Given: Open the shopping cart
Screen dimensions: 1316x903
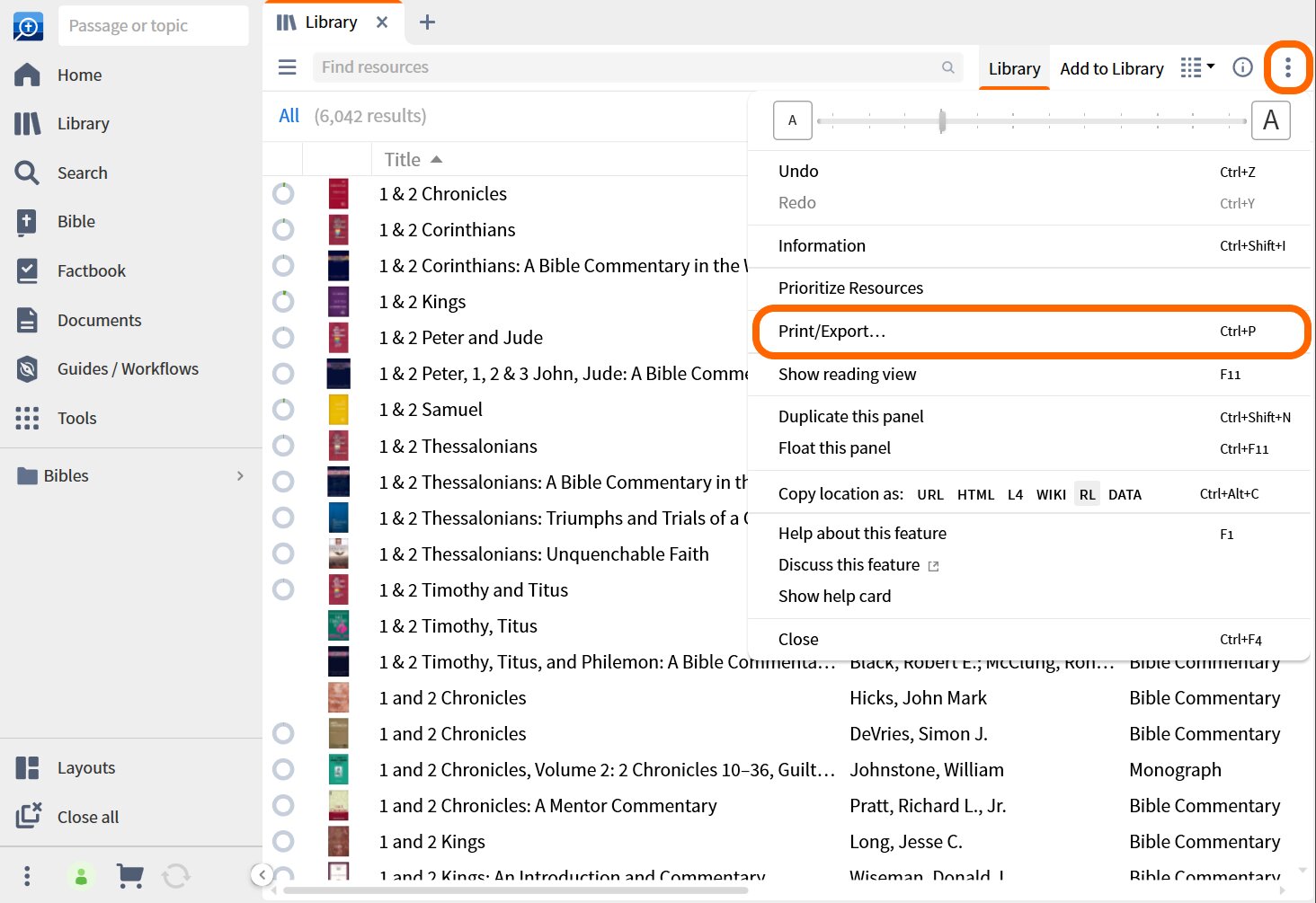Looking at the screenshot, I should (129, 875).
